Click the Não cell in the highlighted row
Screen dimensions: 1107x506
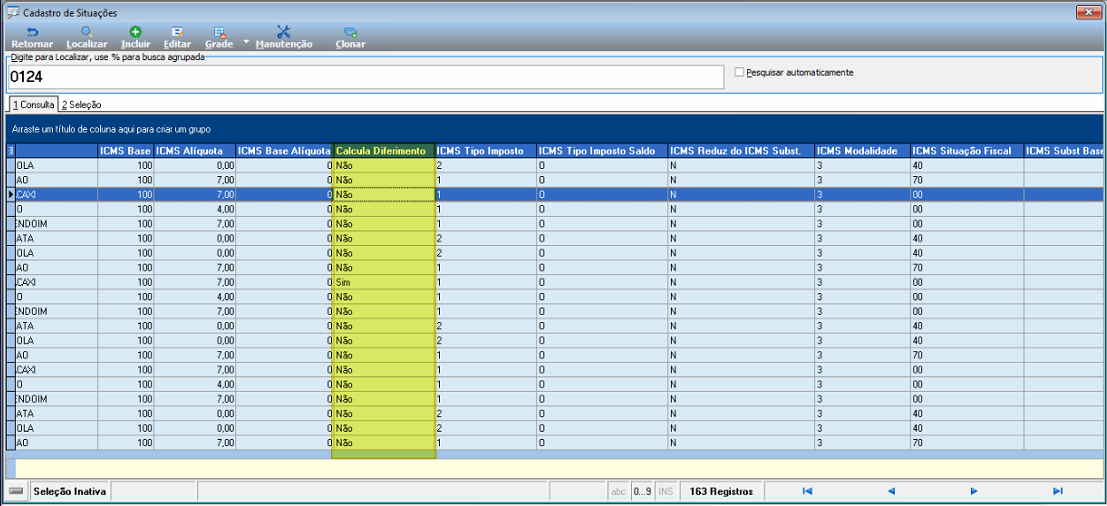pos(383,194)
